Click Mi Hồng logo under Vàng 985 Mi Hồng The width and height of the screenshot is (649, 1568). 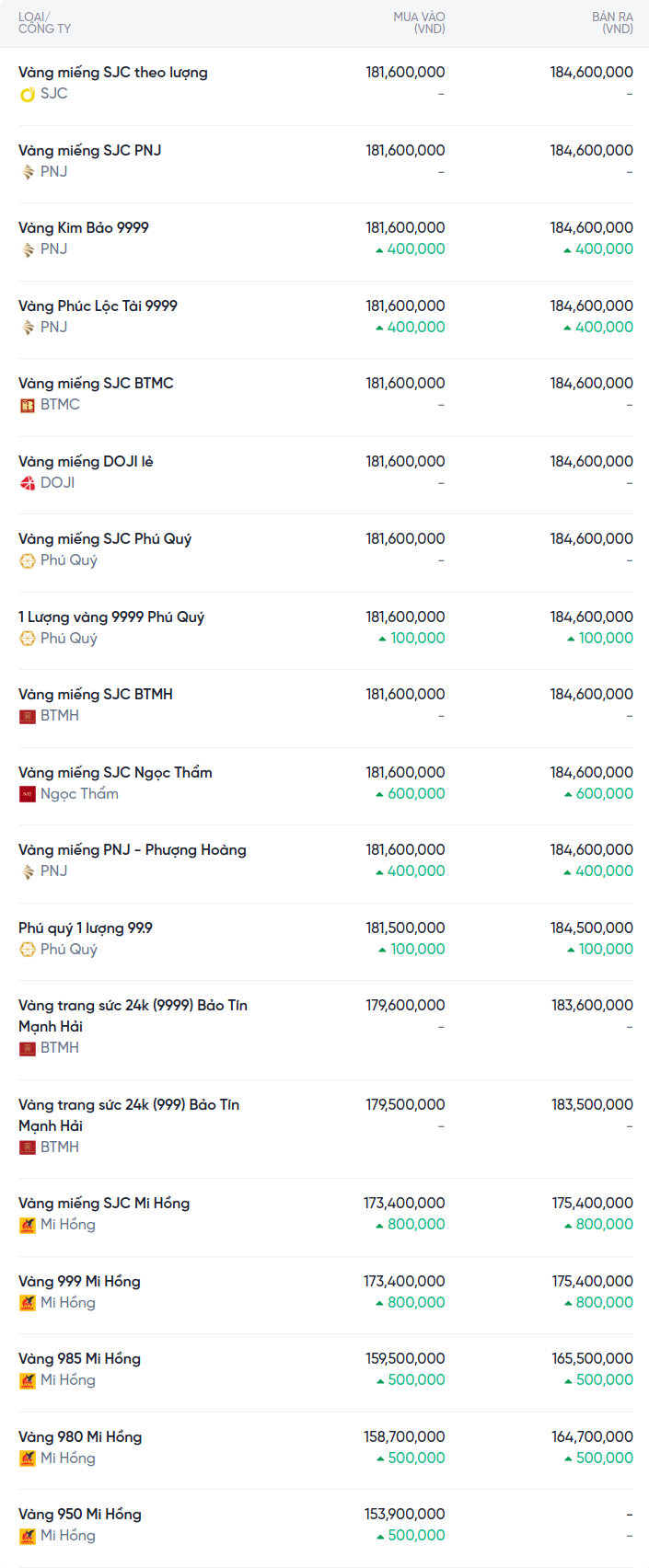point(28,1380)
